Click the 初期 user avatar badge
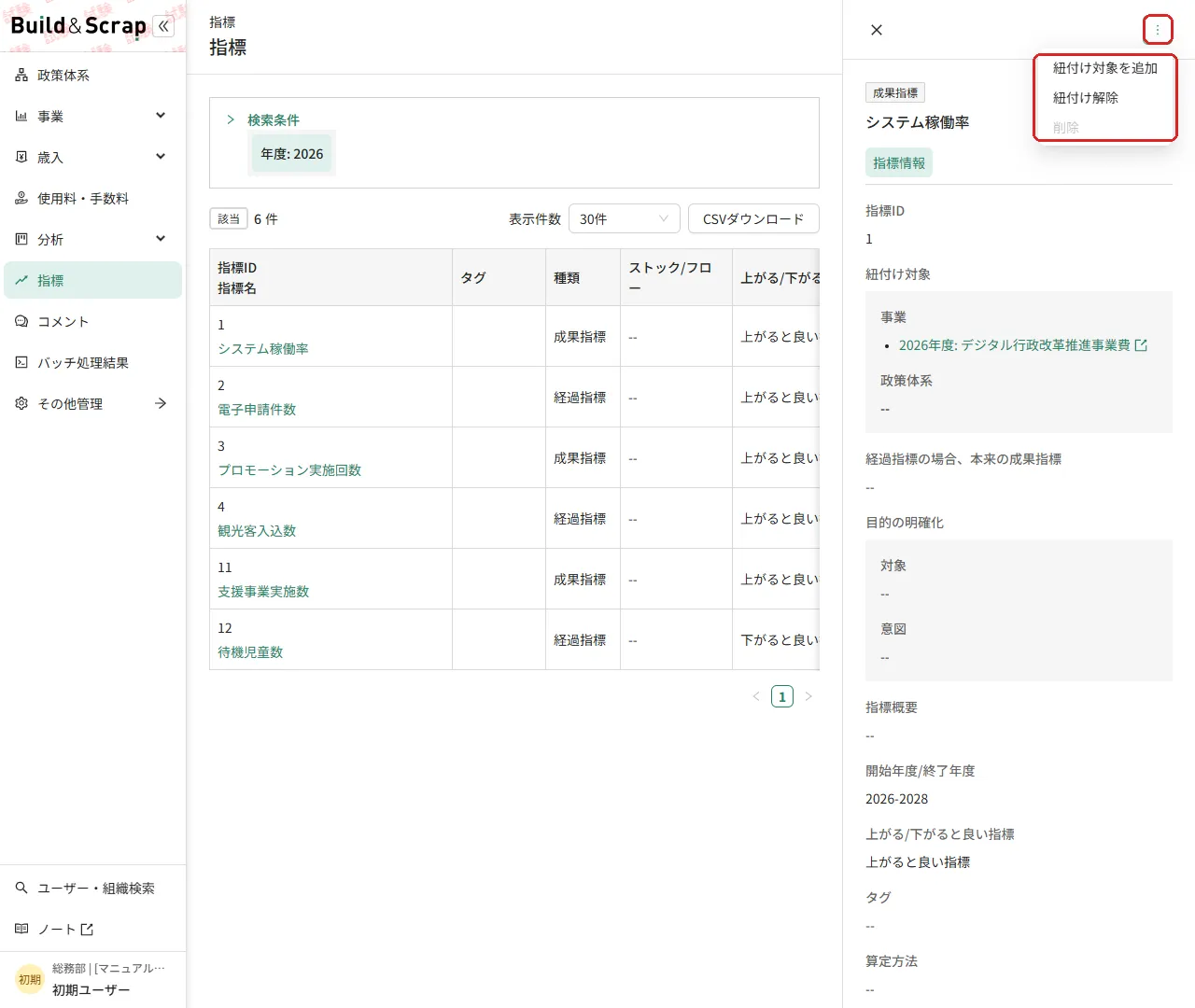This screenshot has width=1195, height=1008. click(30, 979)
